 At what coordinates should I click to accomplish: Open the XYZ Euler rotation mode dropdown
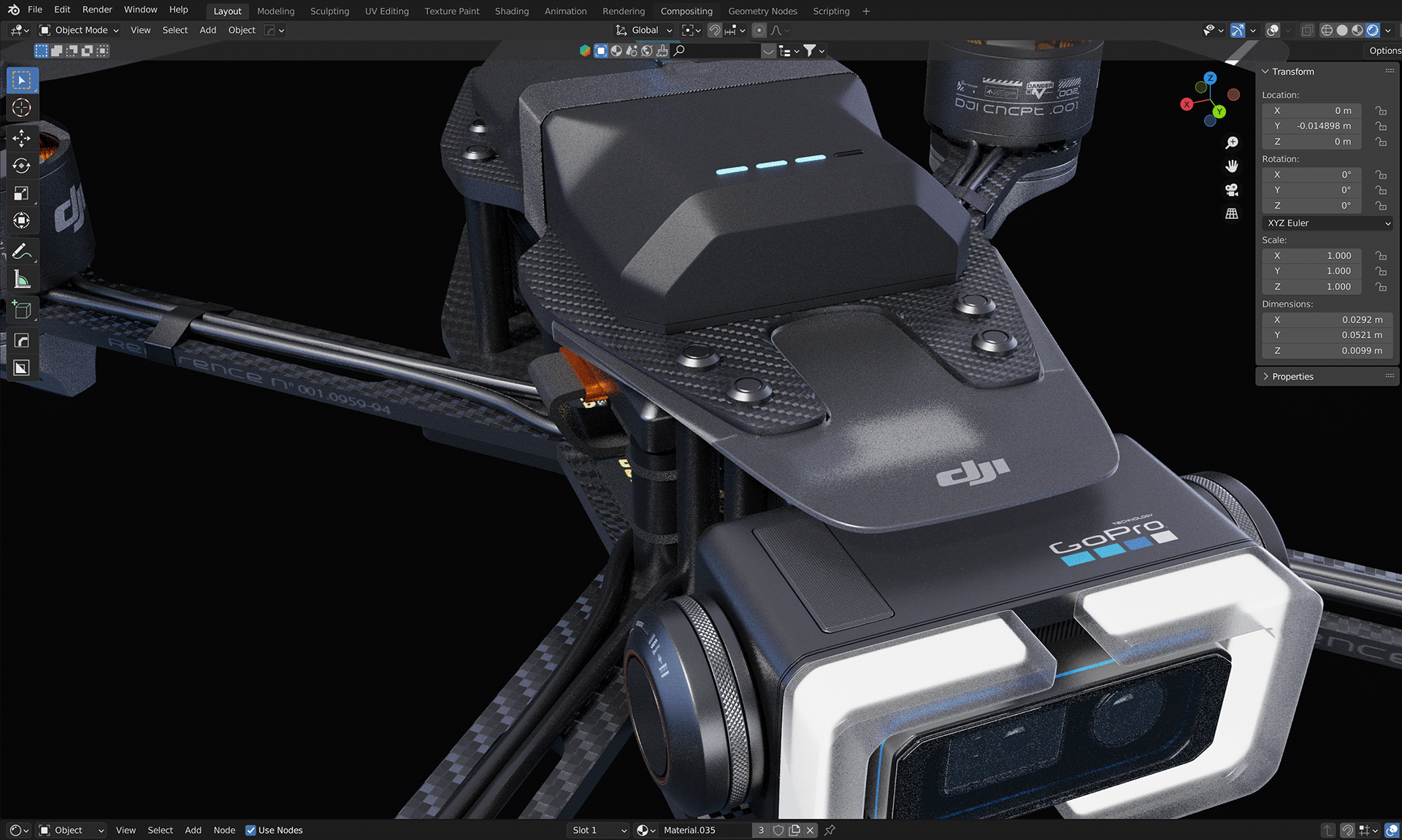pos(1326,223)
